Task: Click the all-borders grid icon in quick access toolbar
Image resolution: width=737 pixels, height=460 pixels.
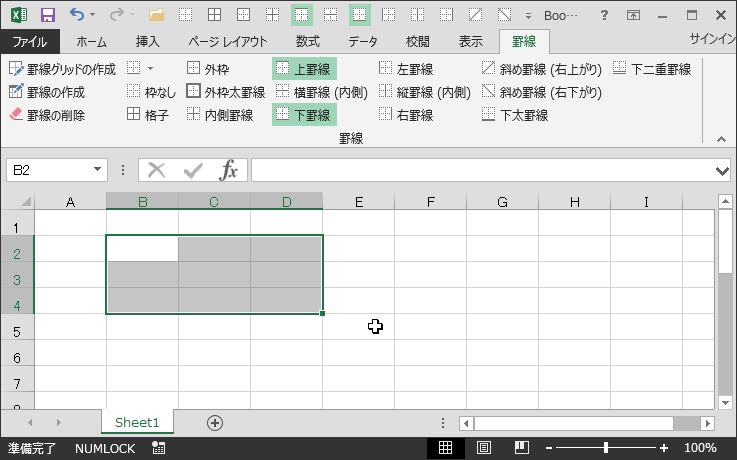Action: (214, 15)
